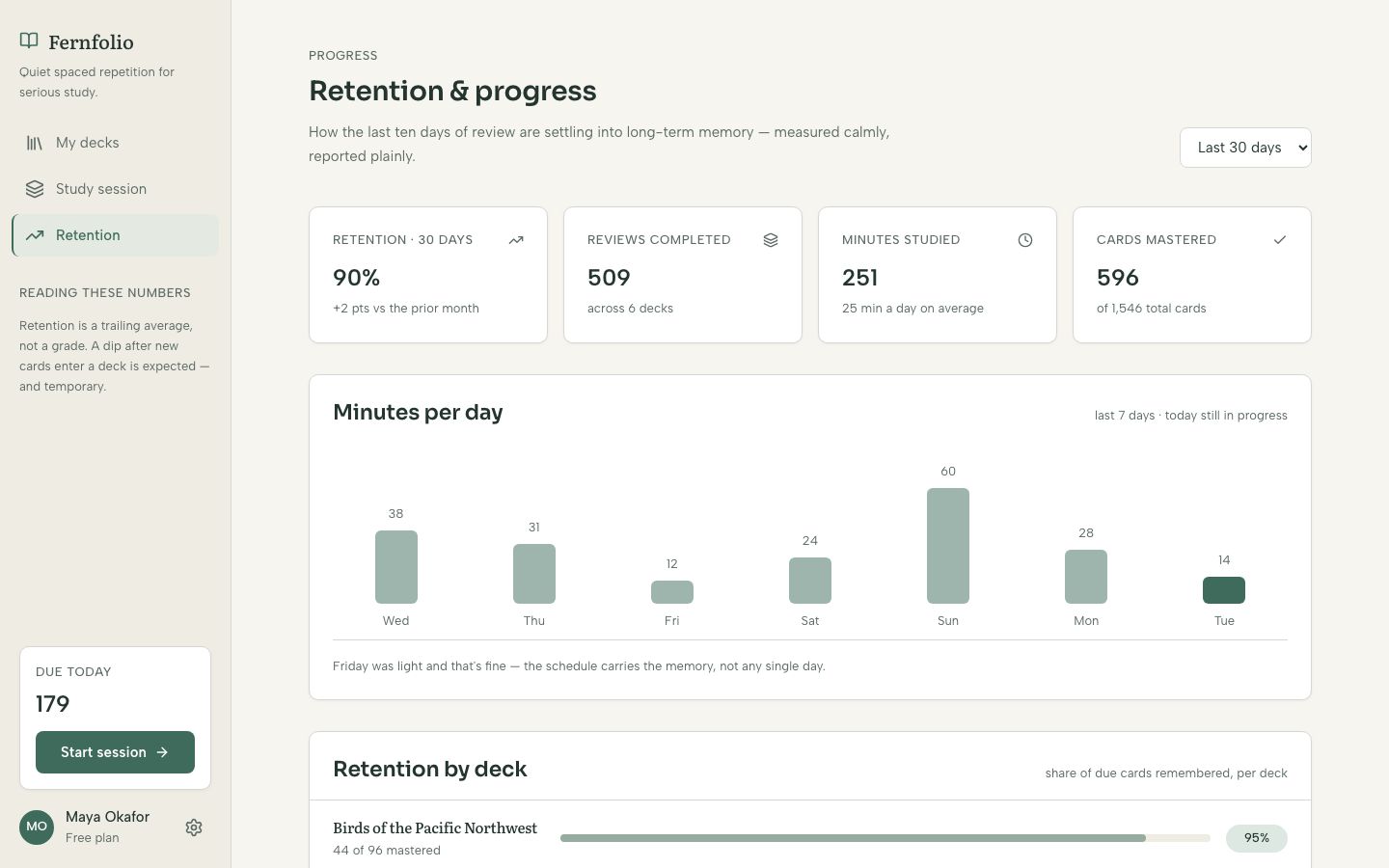Screen dimensions: 1389x868
Task: Click the checkmark icon on Cards Mastered card
Action: point(1280,240)
